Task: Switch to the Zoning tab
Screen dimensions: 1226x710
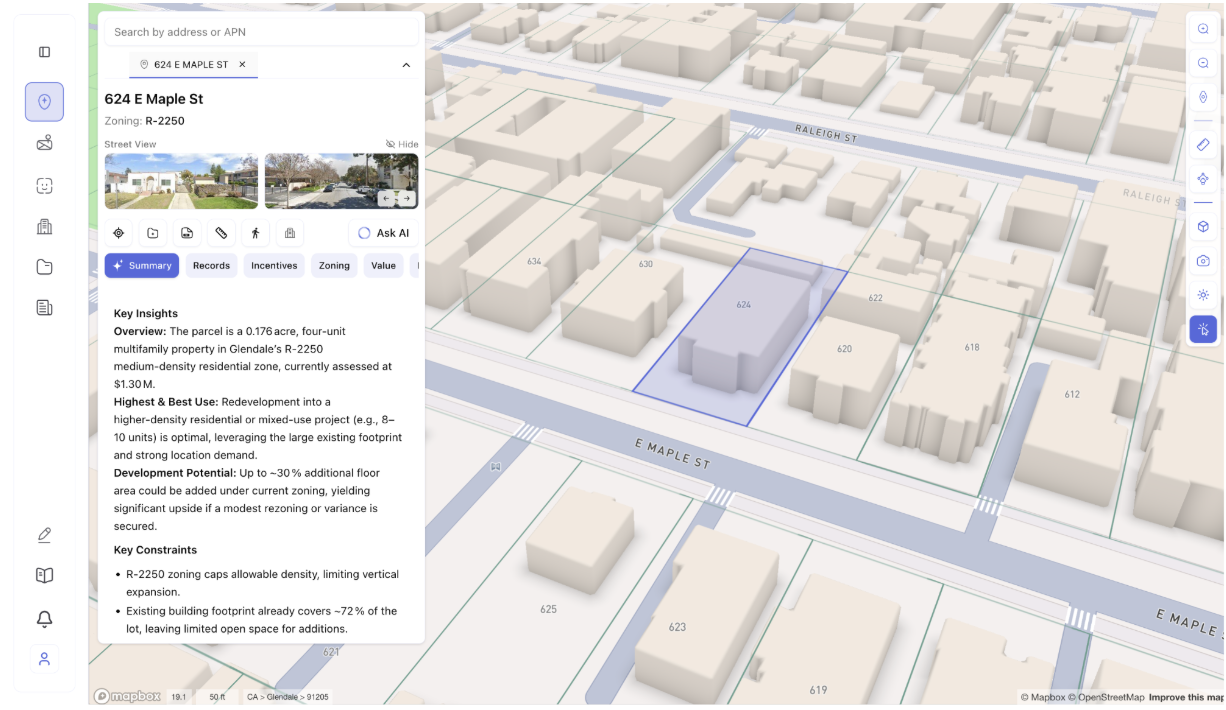Action: click(x=333, y=265)
